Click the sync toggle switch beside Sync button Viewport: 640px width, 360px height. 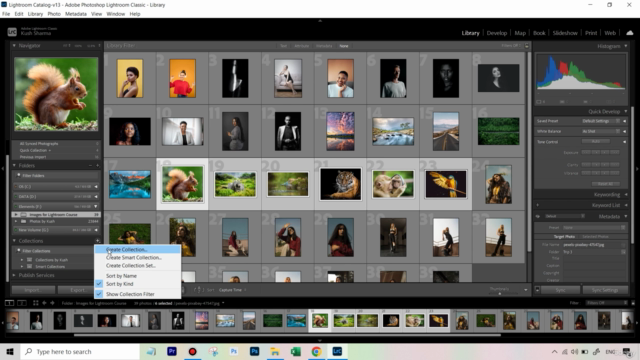coord(537,290)
